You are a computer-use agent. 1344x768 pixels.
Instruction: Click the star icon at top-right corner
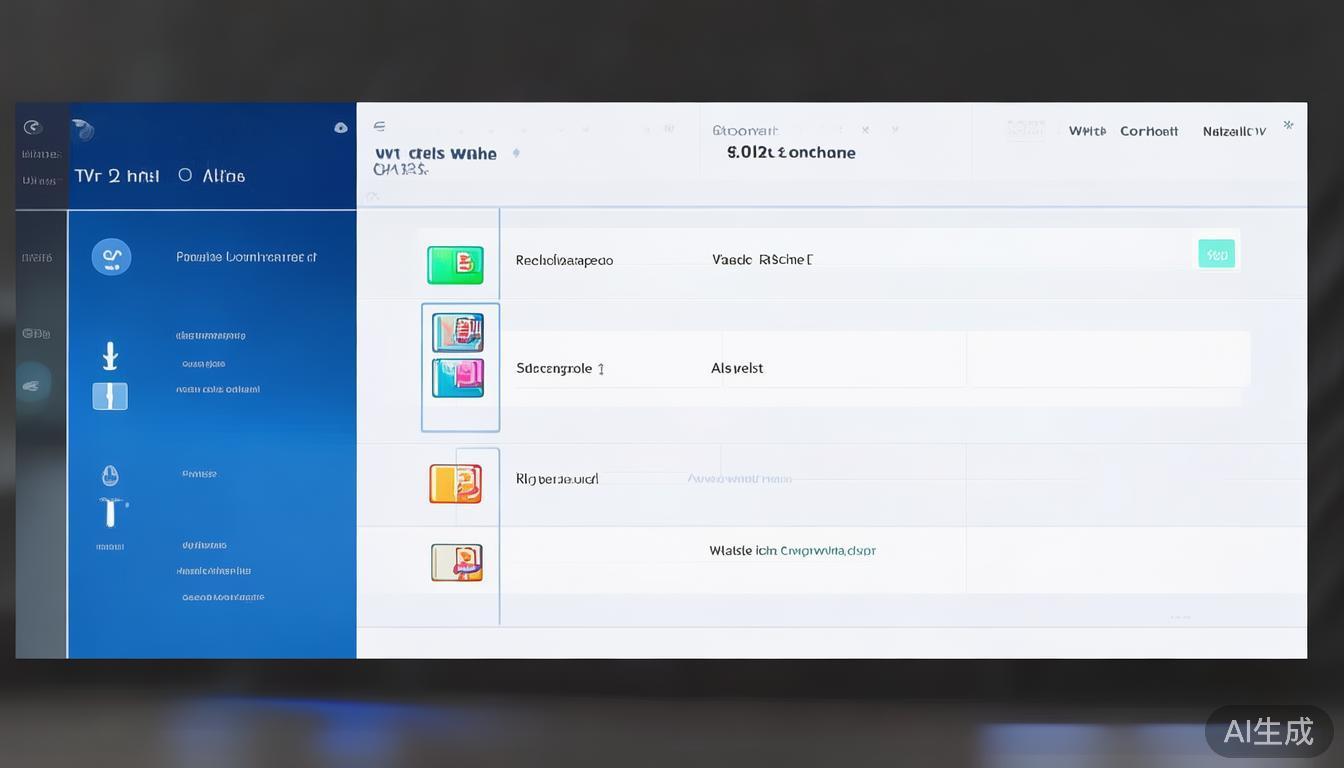pos(1288,126)
